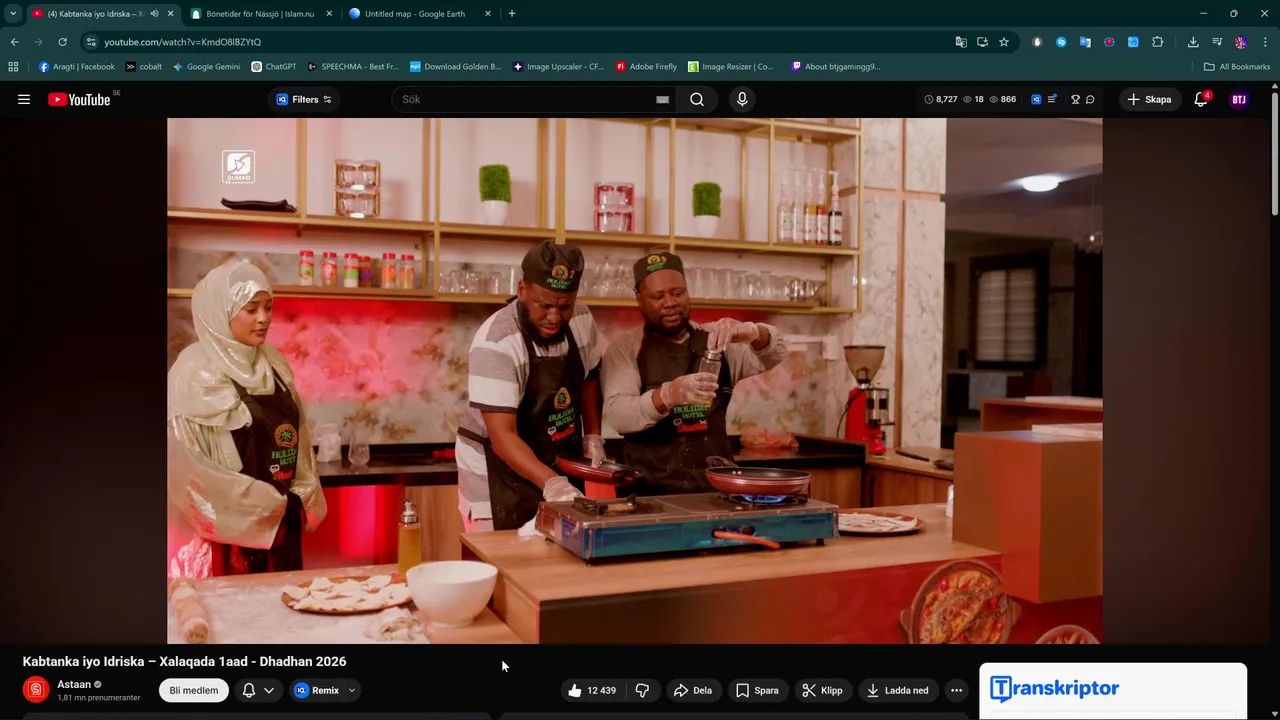Save the video with Spara
This screenshot has height=720, width=1280.
click(x=757, y=690)
